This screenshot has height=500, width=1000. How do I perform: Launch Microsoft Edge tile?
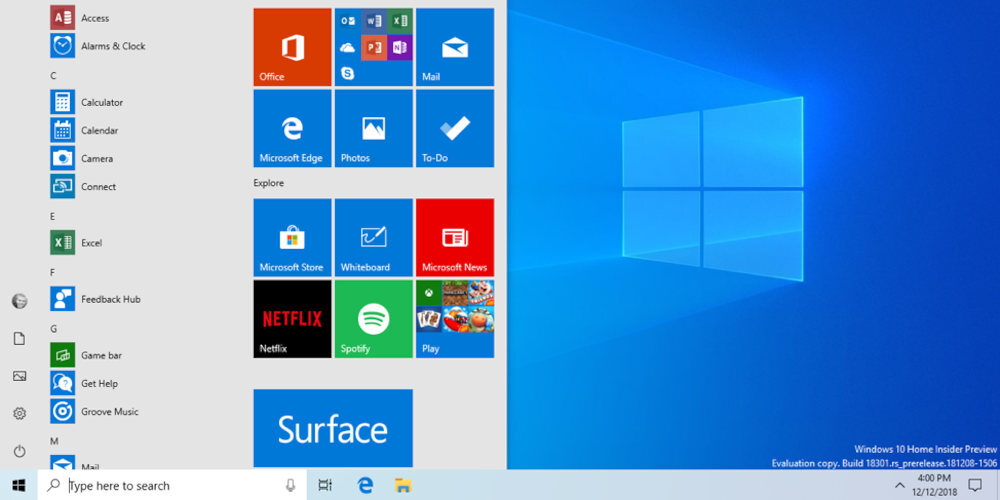[292, 128]
